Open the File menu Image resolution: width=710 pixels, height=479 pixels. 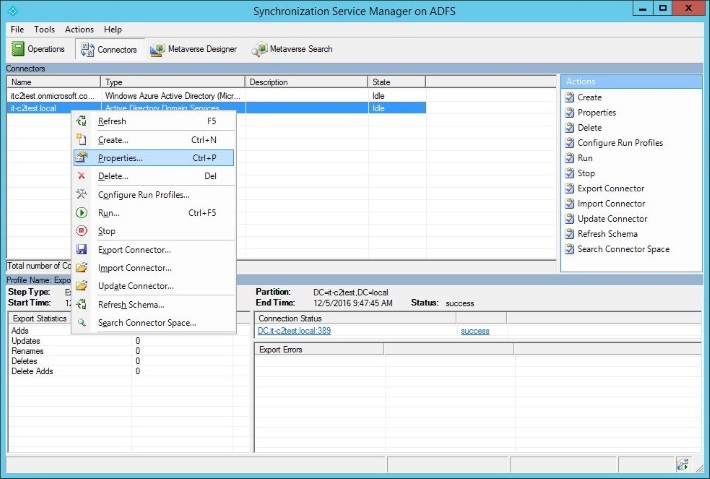(x=17, y=29)
